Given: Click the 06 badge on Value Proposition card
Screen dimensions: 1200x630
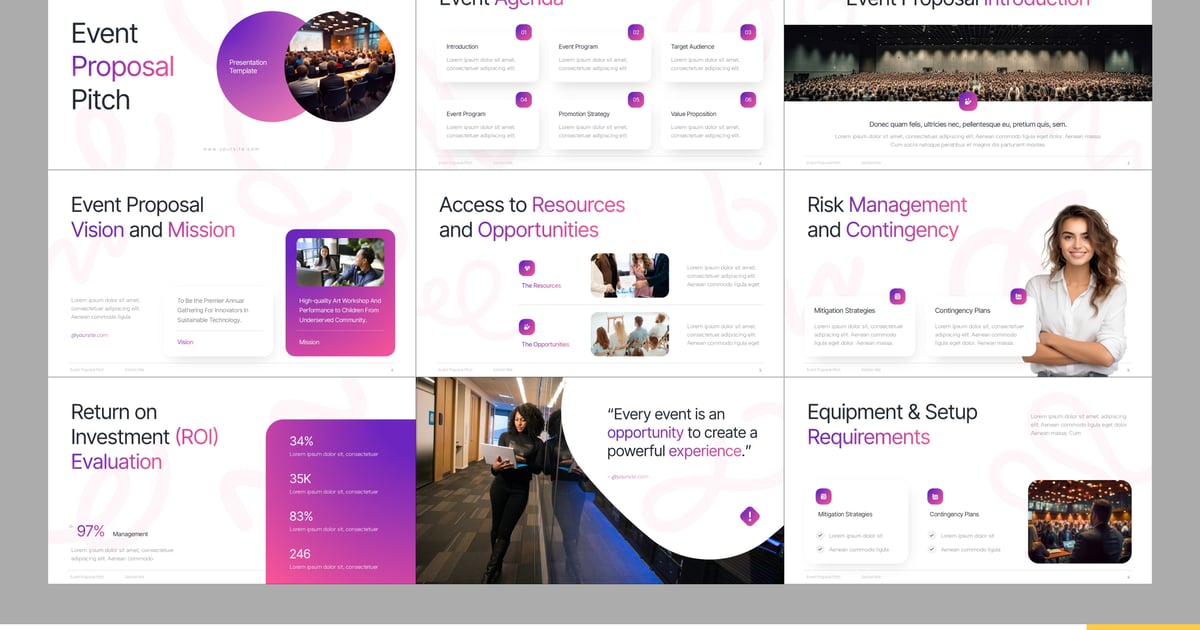Looking at the screenshot, I should pos(747,100).
